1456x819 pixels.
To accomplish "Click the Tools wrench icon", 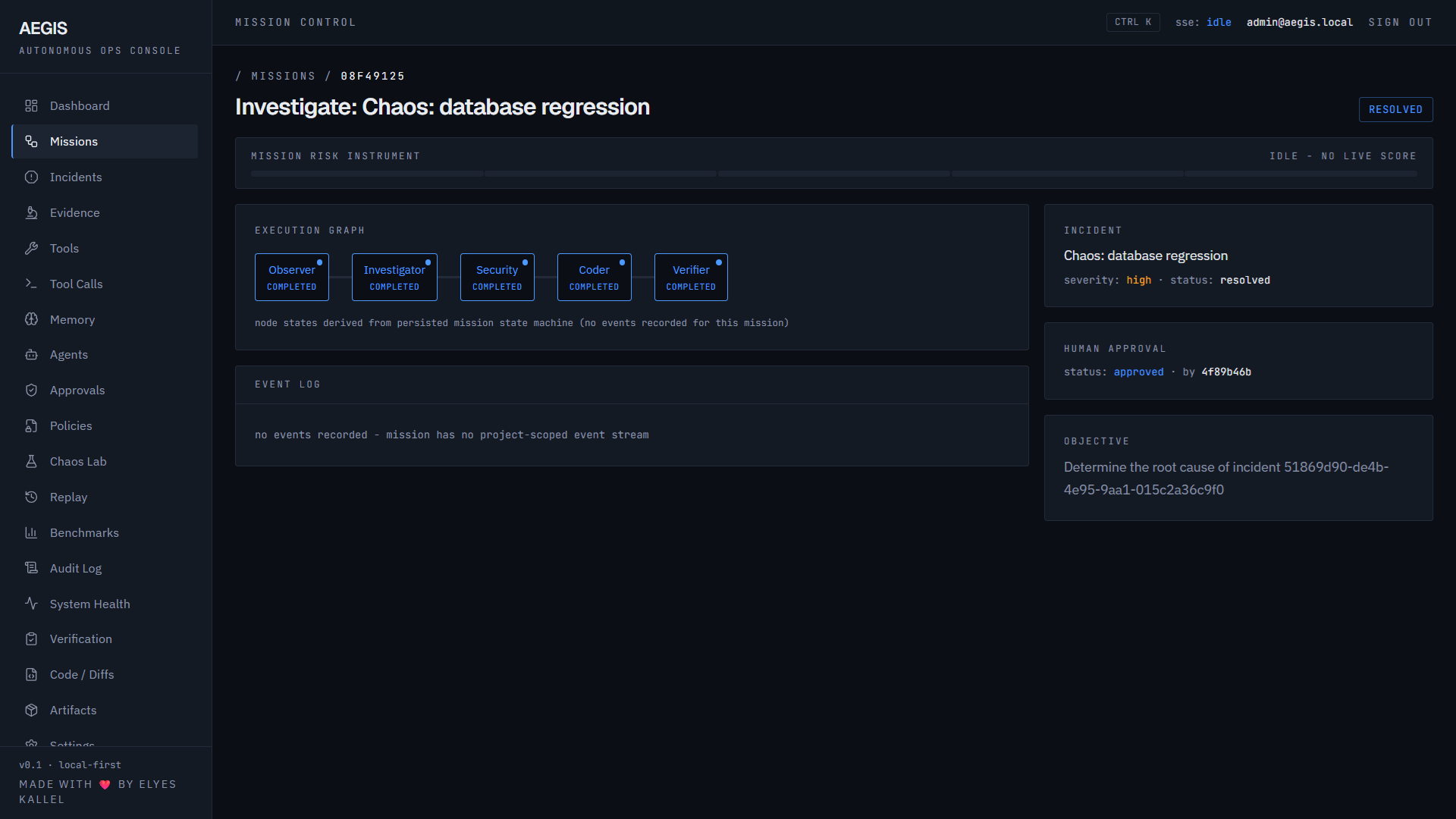I will [x=31, y=249].
